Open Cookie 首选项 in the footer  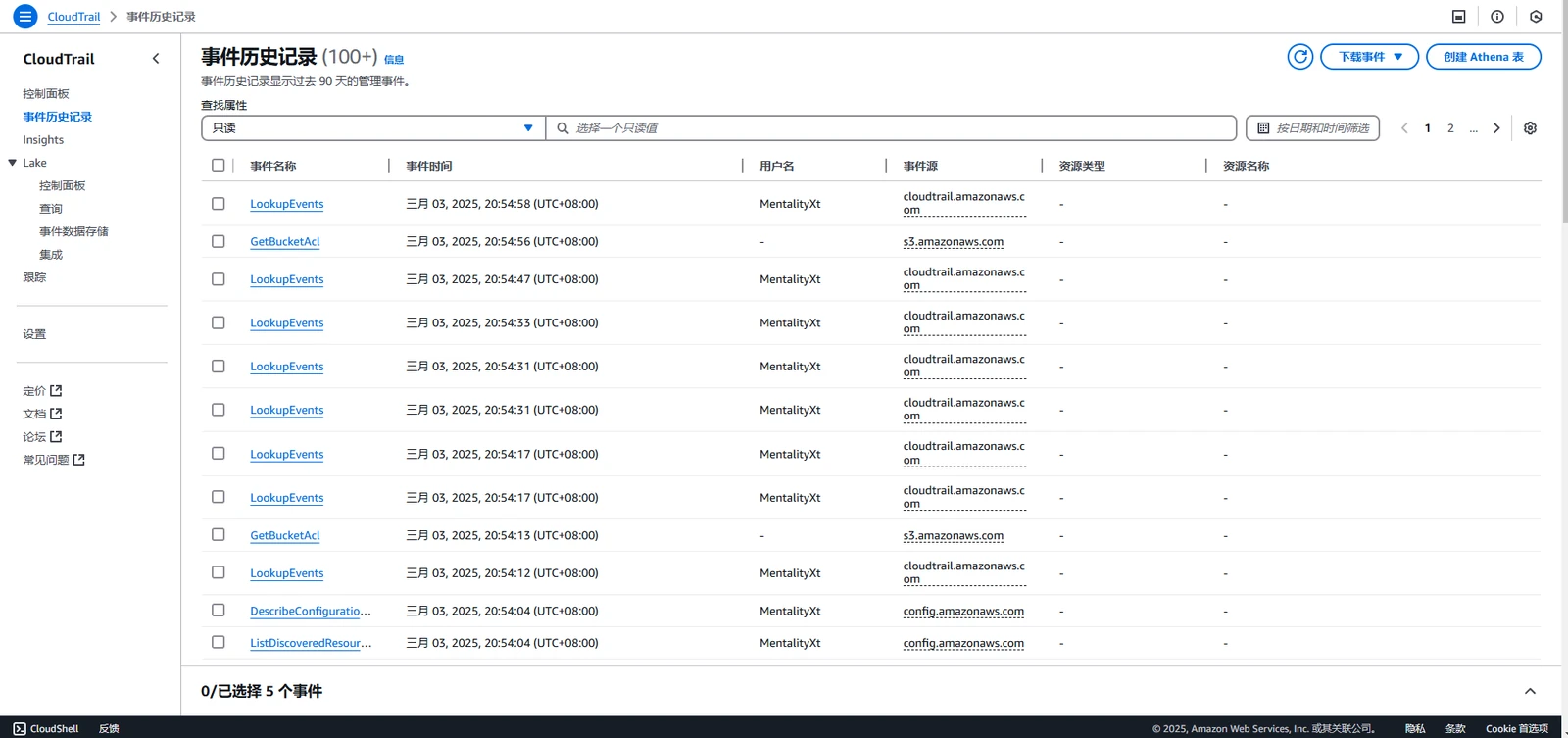(1517, 728)
